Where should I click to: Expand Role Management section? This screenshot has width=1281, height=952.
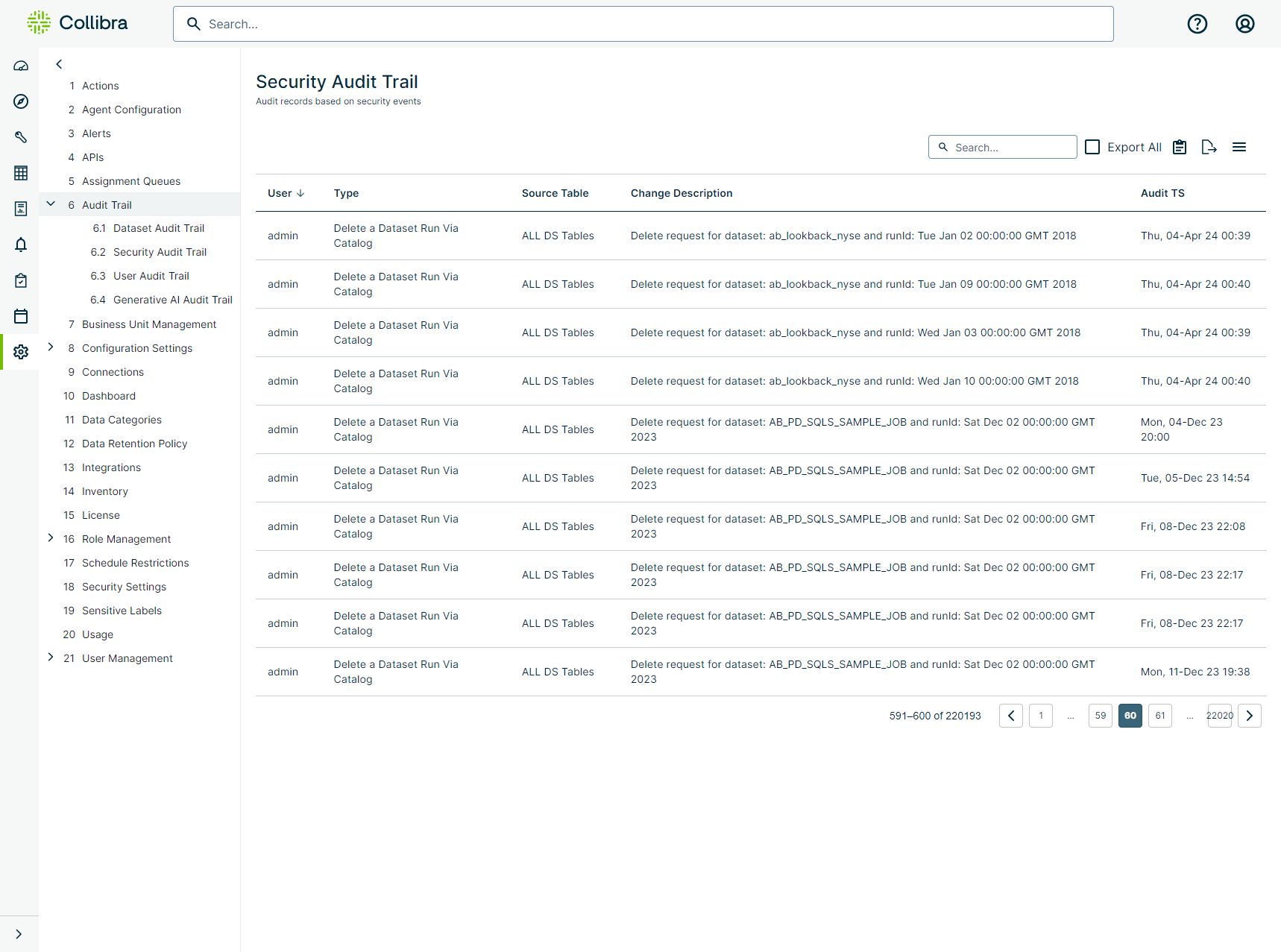coord(51,538)
